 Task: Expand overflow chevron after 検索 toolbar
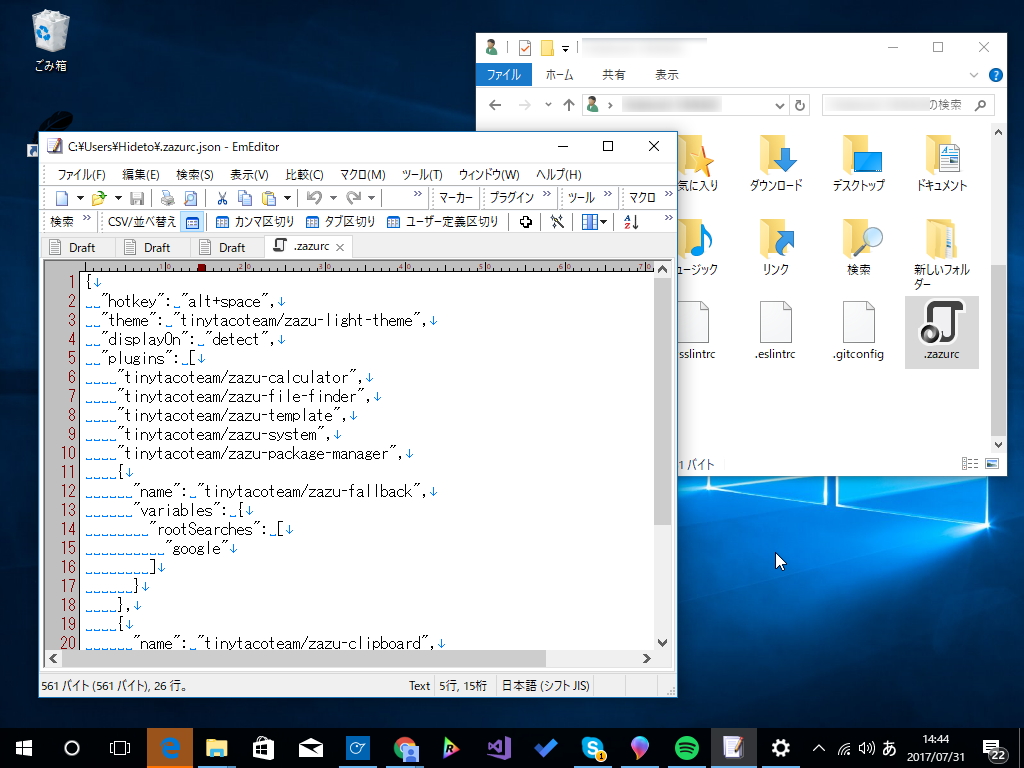point(87,218)
